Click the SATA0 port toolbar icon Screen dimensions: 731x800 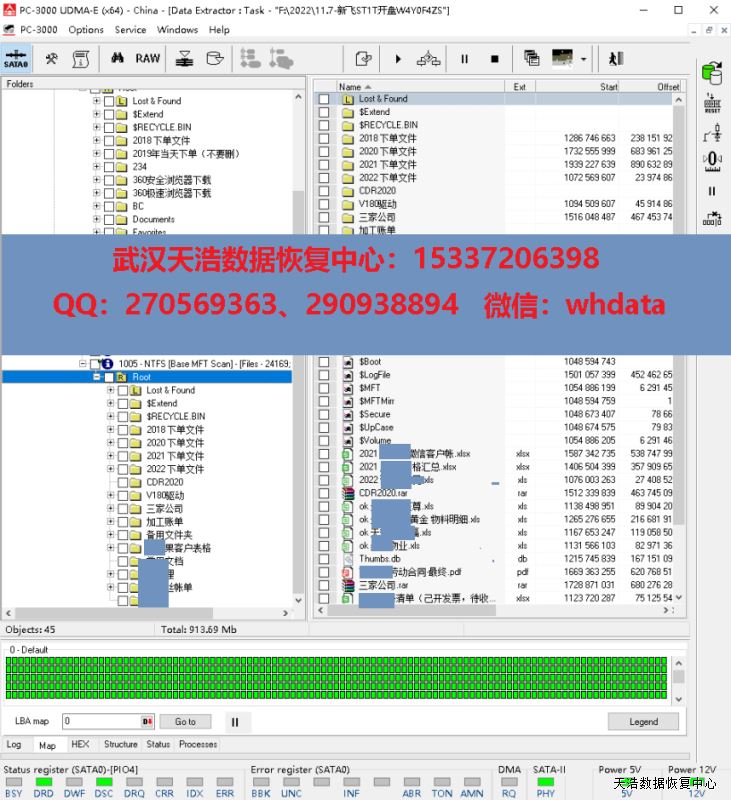(16, 59)
